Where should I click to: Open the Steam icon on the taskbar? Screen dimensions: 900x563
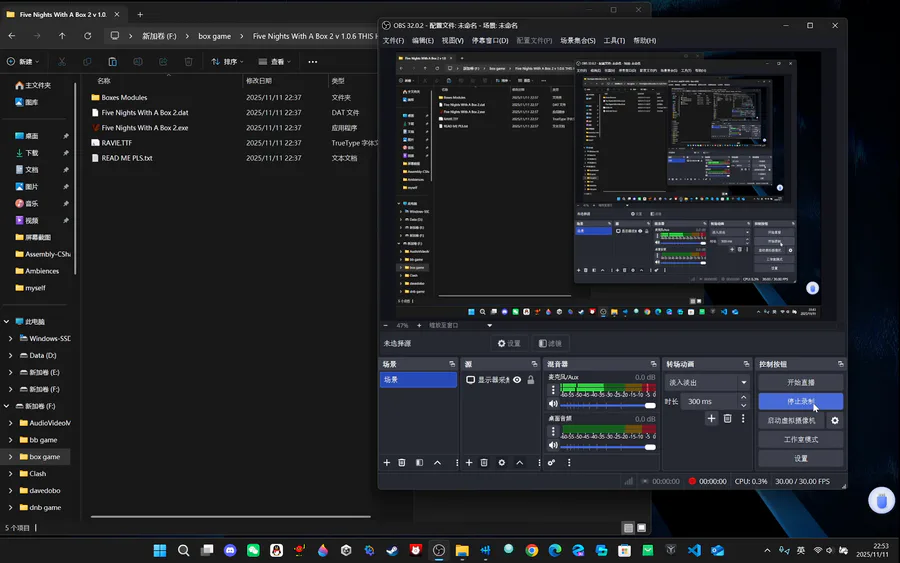(x=392, y=550)
